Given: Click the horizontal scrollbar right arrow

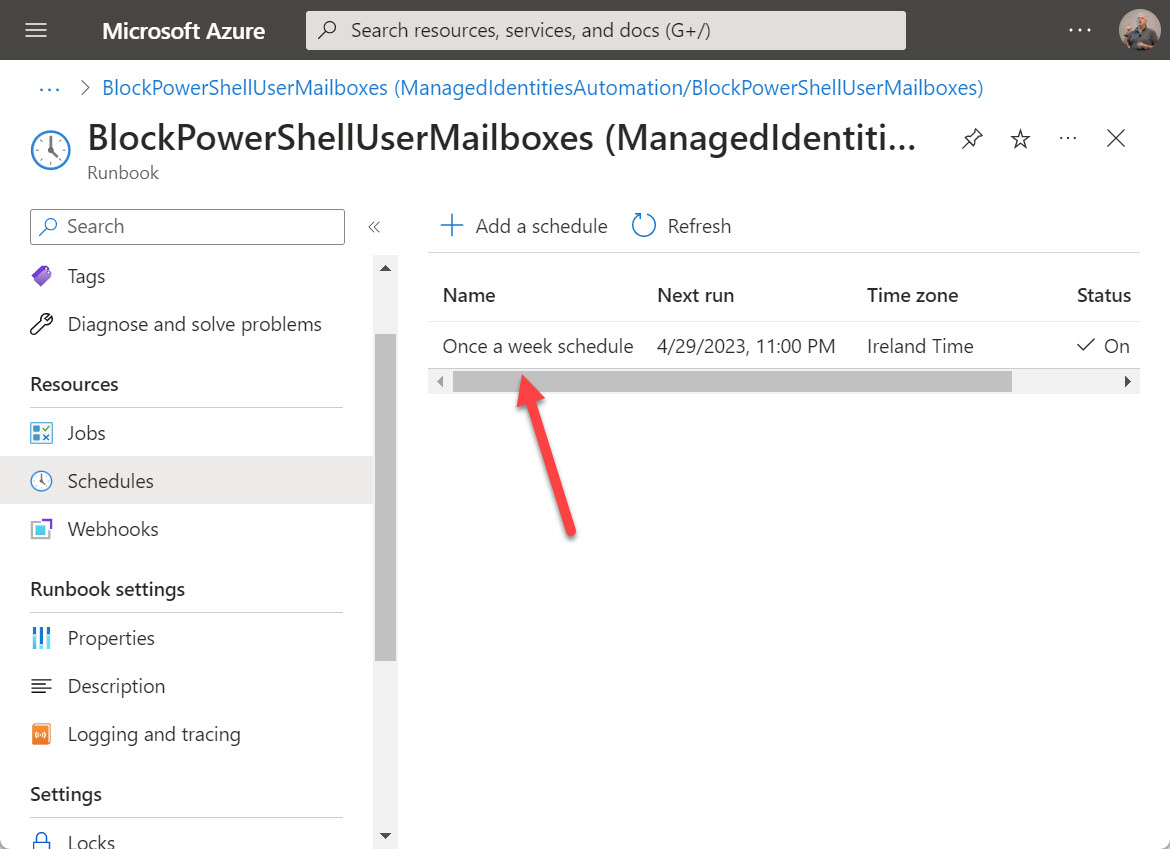Looking at the screenshot, I should [1128, 381].
